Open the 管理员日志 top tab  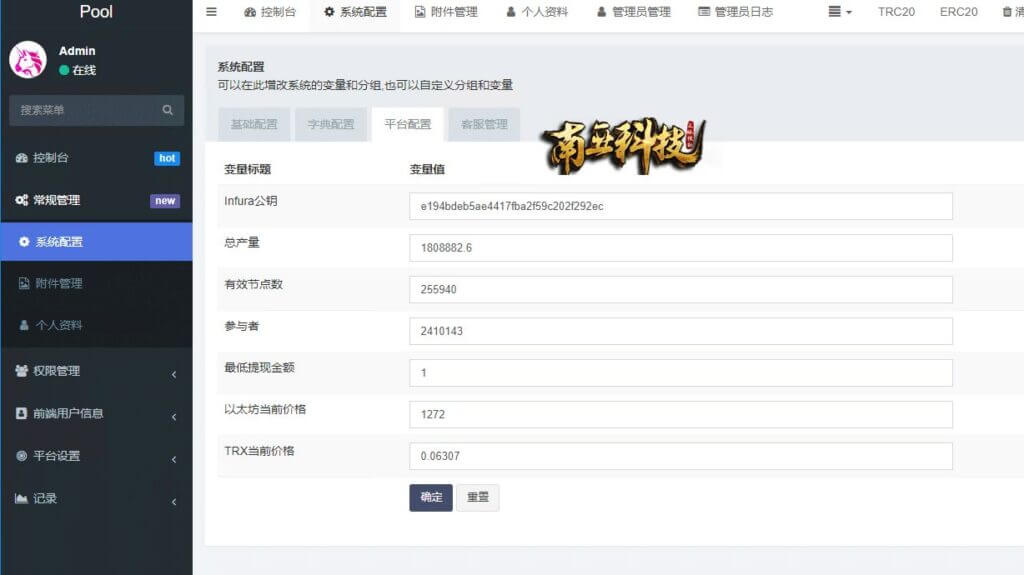(735, 12)
